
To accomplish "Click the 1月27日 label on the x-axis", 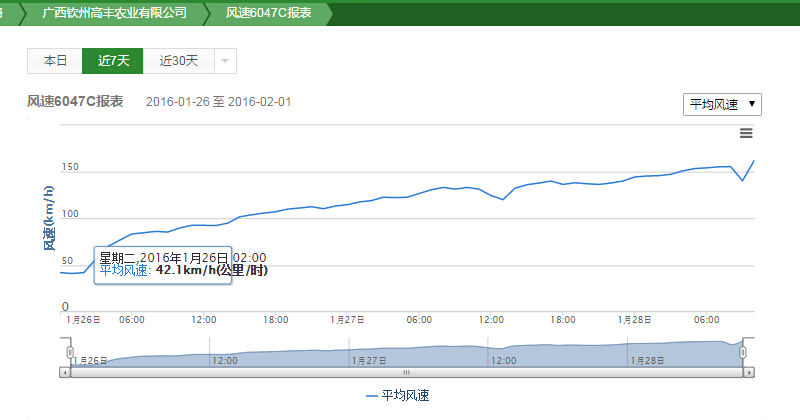I will coord(346,320).
